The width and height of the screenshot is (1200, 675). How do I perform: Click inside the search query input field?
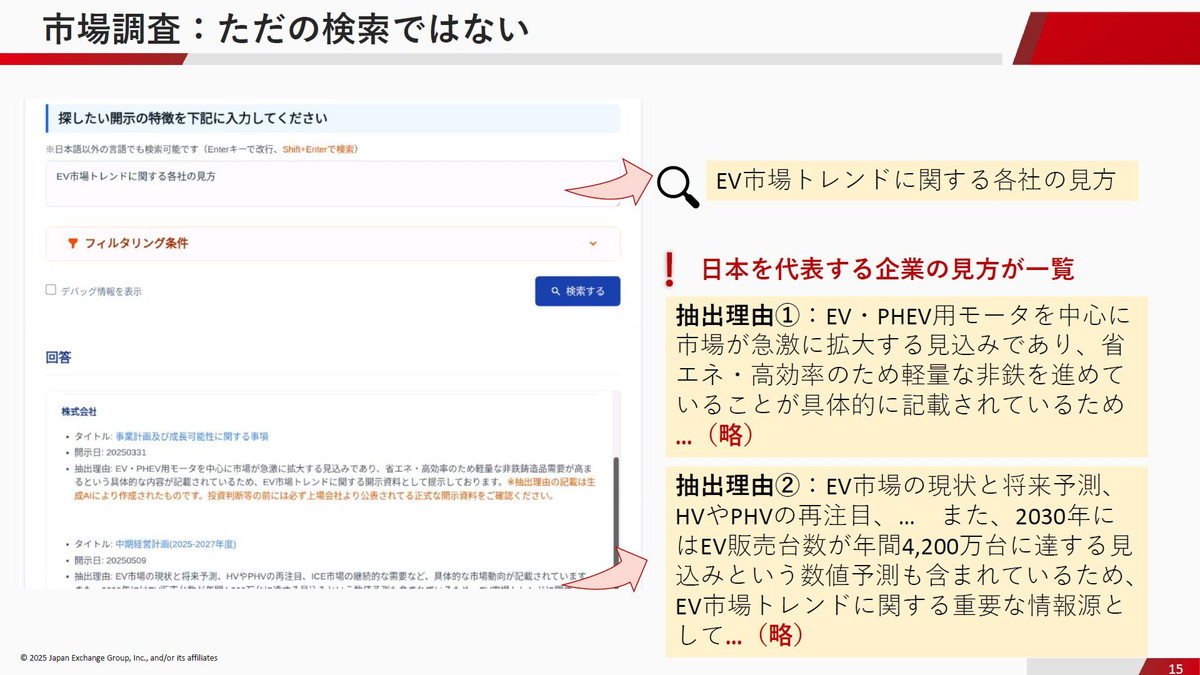pos(300,182)
